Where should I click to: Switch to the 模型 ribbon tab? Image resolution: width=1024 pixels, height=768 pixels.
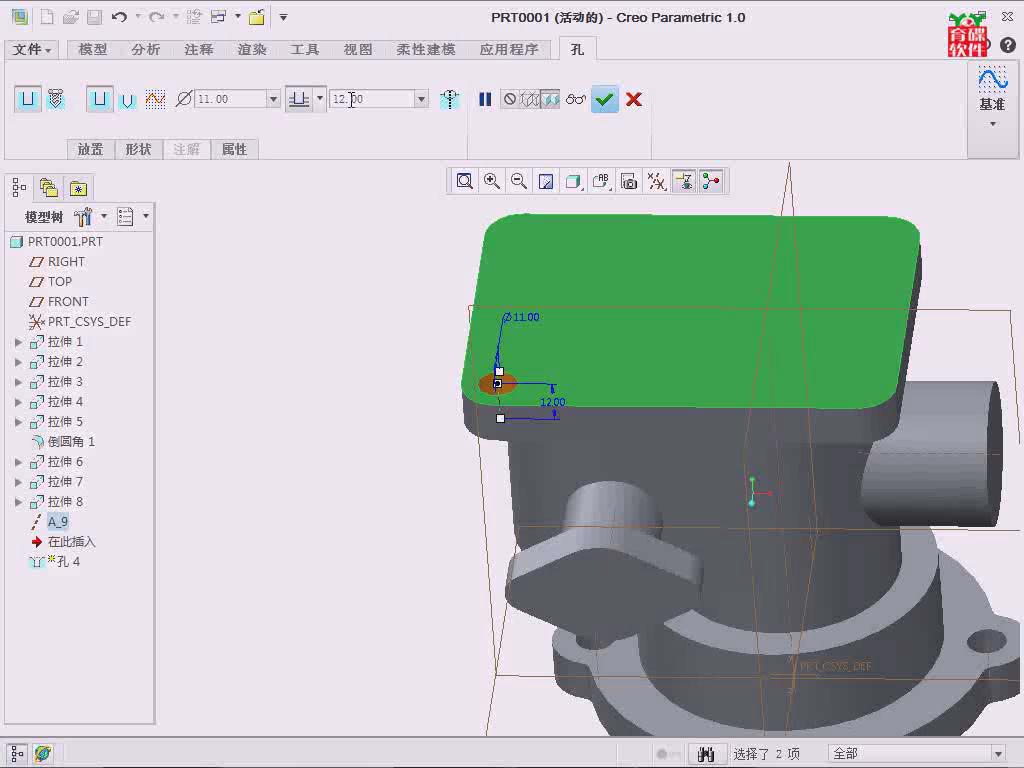click(x=93, y=50)
